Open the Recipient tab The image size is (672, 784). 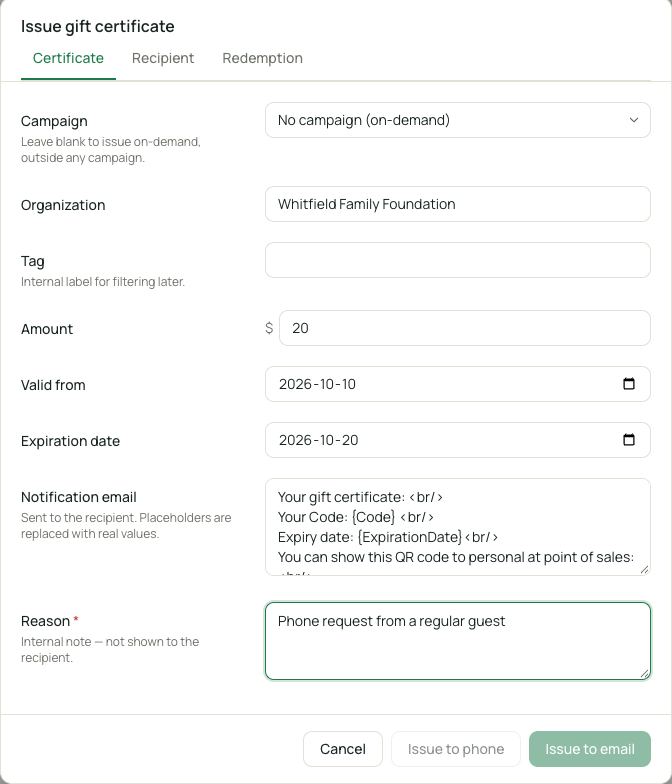[x=163, y=58]
